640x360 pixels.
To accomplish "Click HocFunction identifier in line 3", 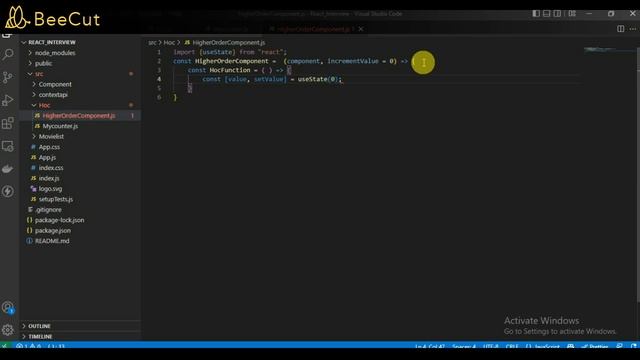I will coord(230,70).
